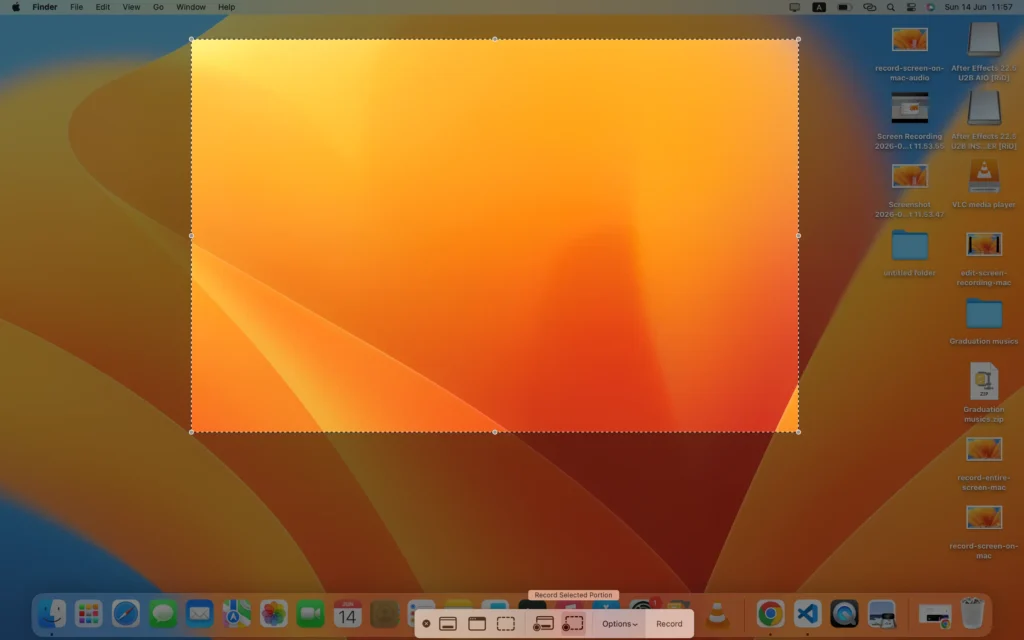Select Record Entire Screen icon in toolbar
1024x640 pixels.
click(x=543, y=624)
